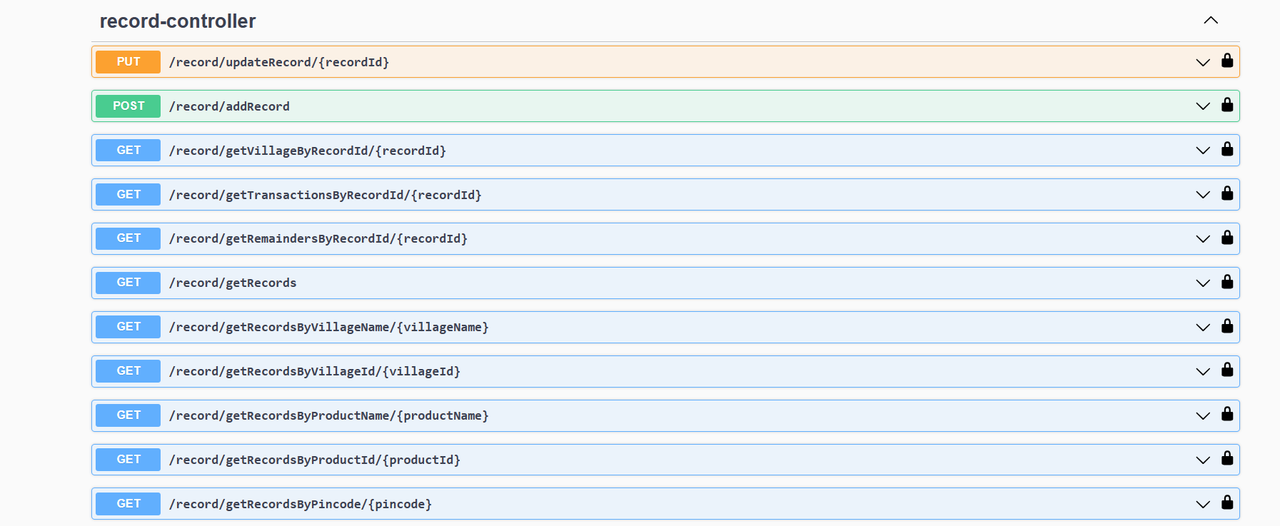Open path /record/getRecordsByPincode/{pincode}

pyautogui.click(x=300, y=503)
